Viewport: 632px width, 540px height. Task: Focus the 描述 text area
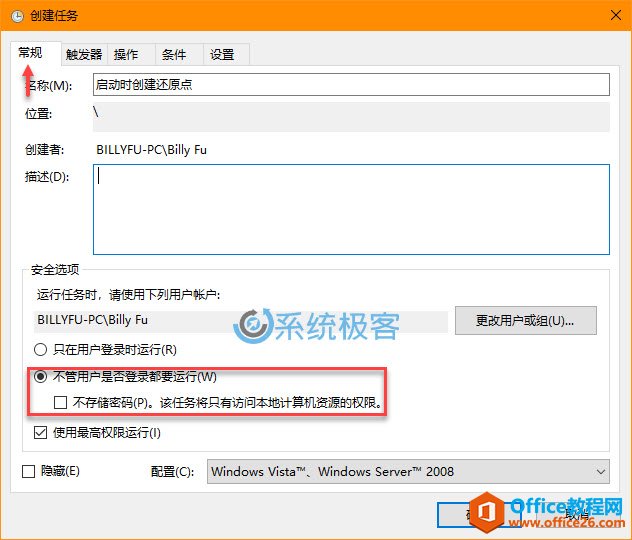351,209
